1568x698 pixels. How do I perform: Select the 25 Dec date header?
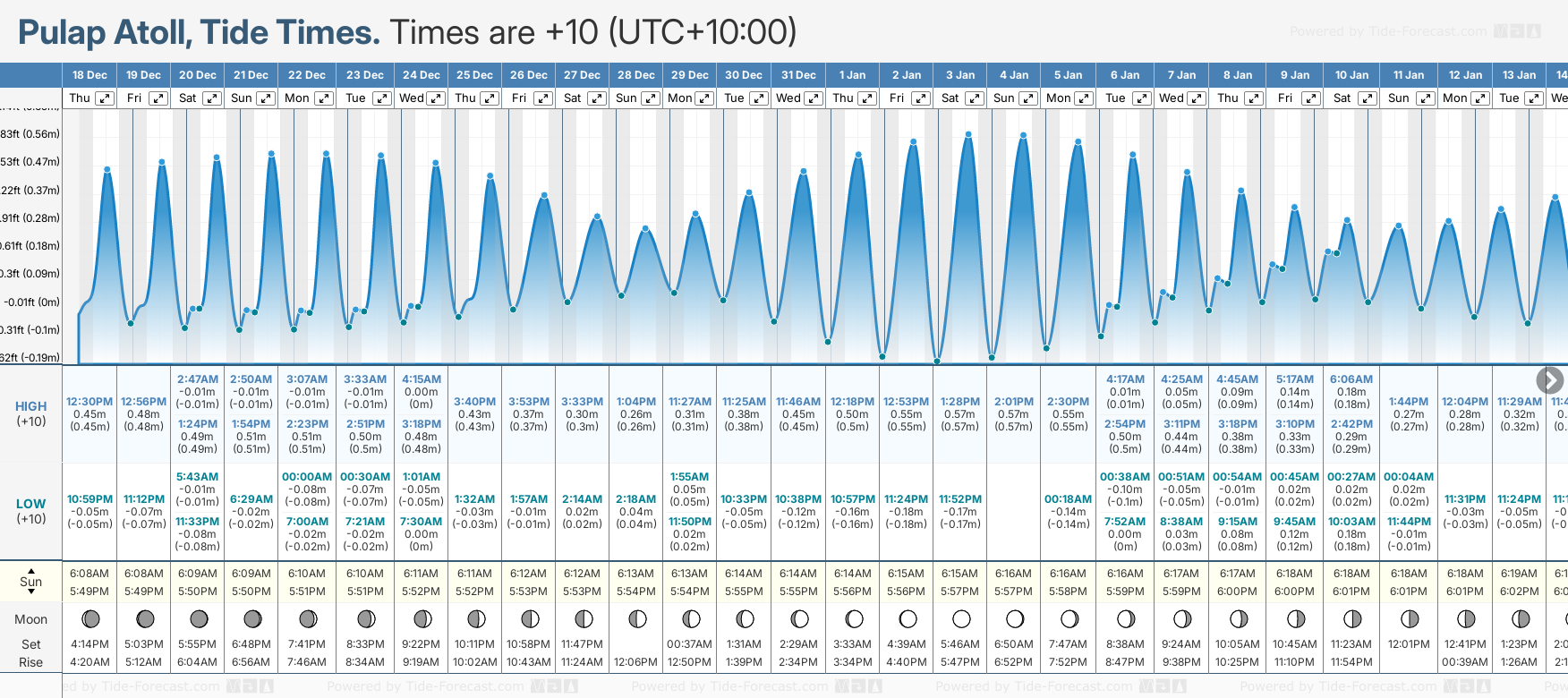[x=474, y=75]
